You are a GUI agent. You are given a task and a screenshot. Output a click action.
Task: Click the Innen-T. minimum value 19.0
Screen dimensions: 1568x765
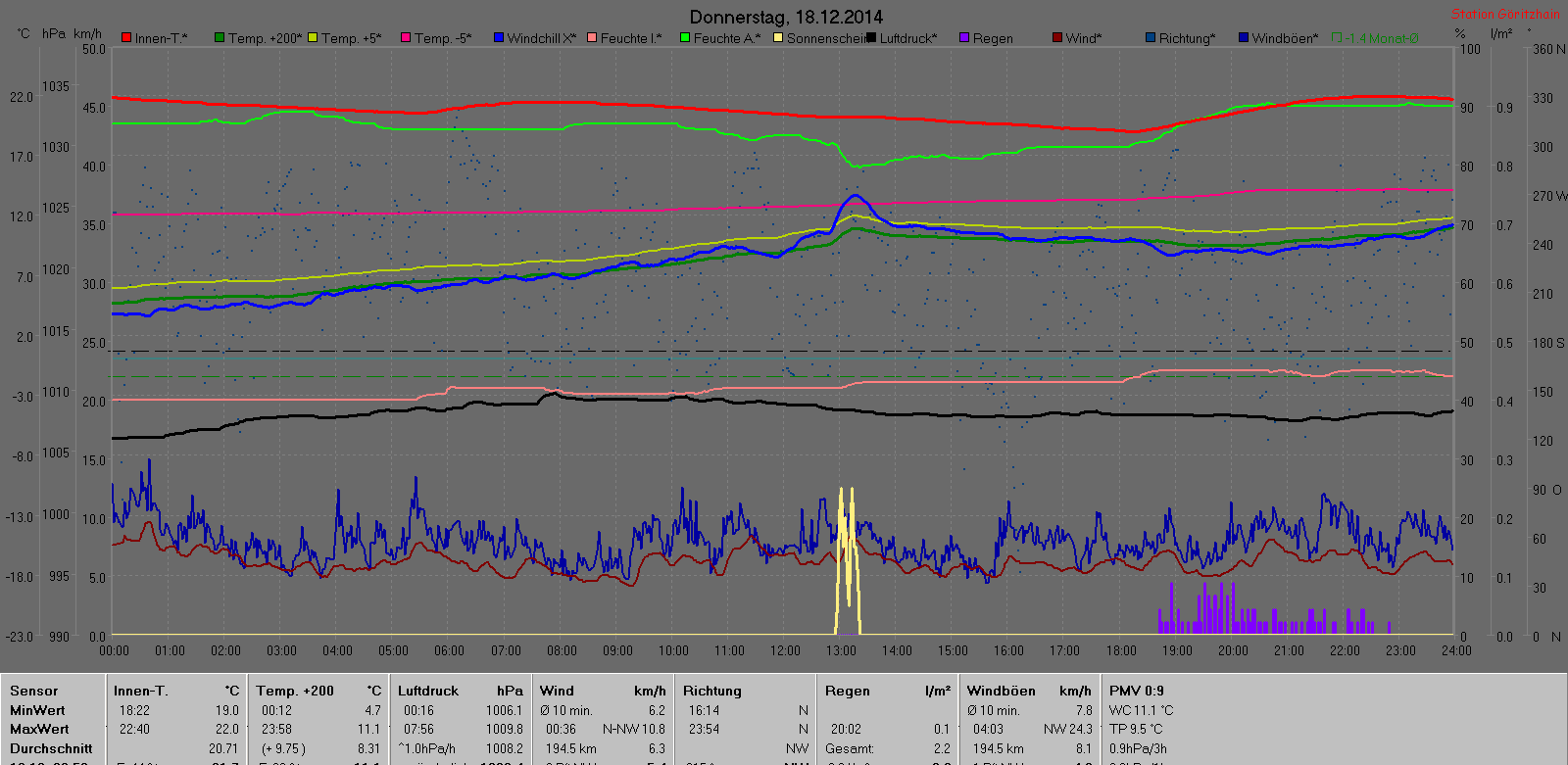(227, 710)
